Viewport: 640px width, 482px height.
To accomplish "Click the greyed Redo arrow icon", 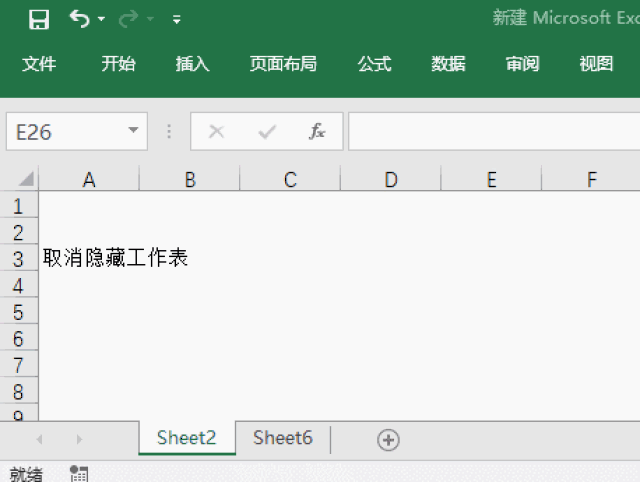I will [x=128, y=19].
